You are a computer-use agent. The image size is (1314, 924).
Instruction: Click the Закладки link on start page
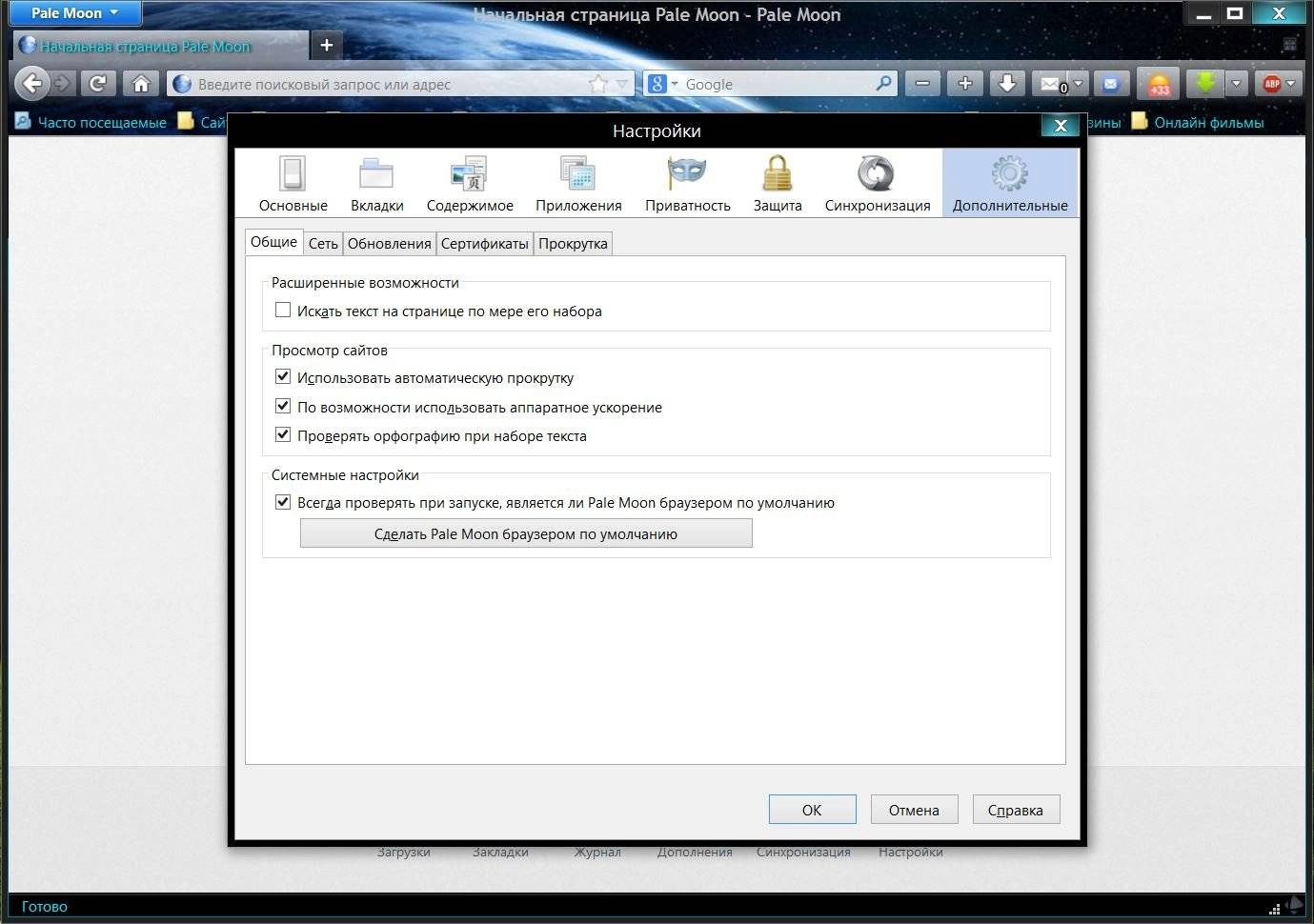500,853
